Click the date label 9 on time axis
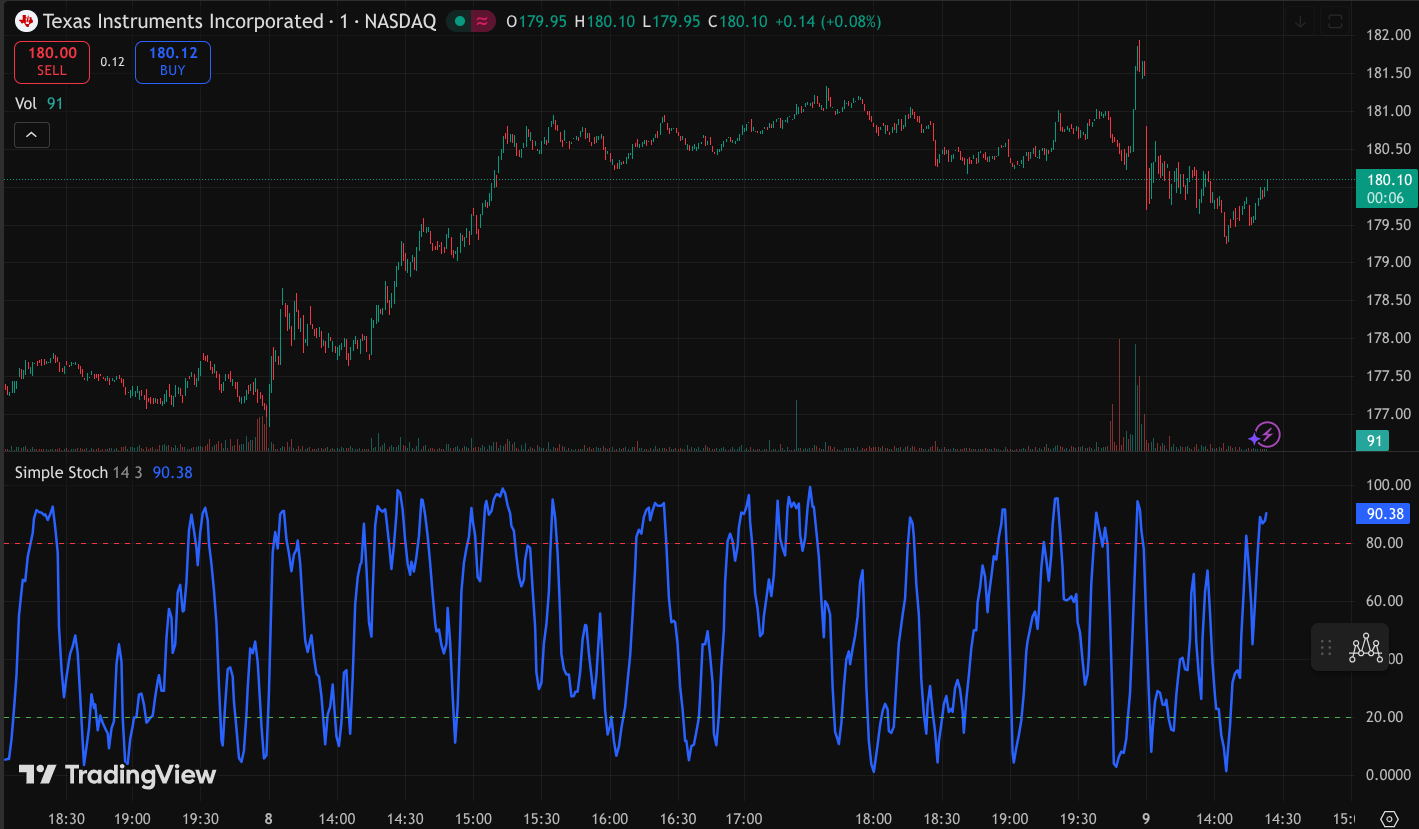Image resolution: width=1419 pixels, height=829 pixels. point(1145,818)
